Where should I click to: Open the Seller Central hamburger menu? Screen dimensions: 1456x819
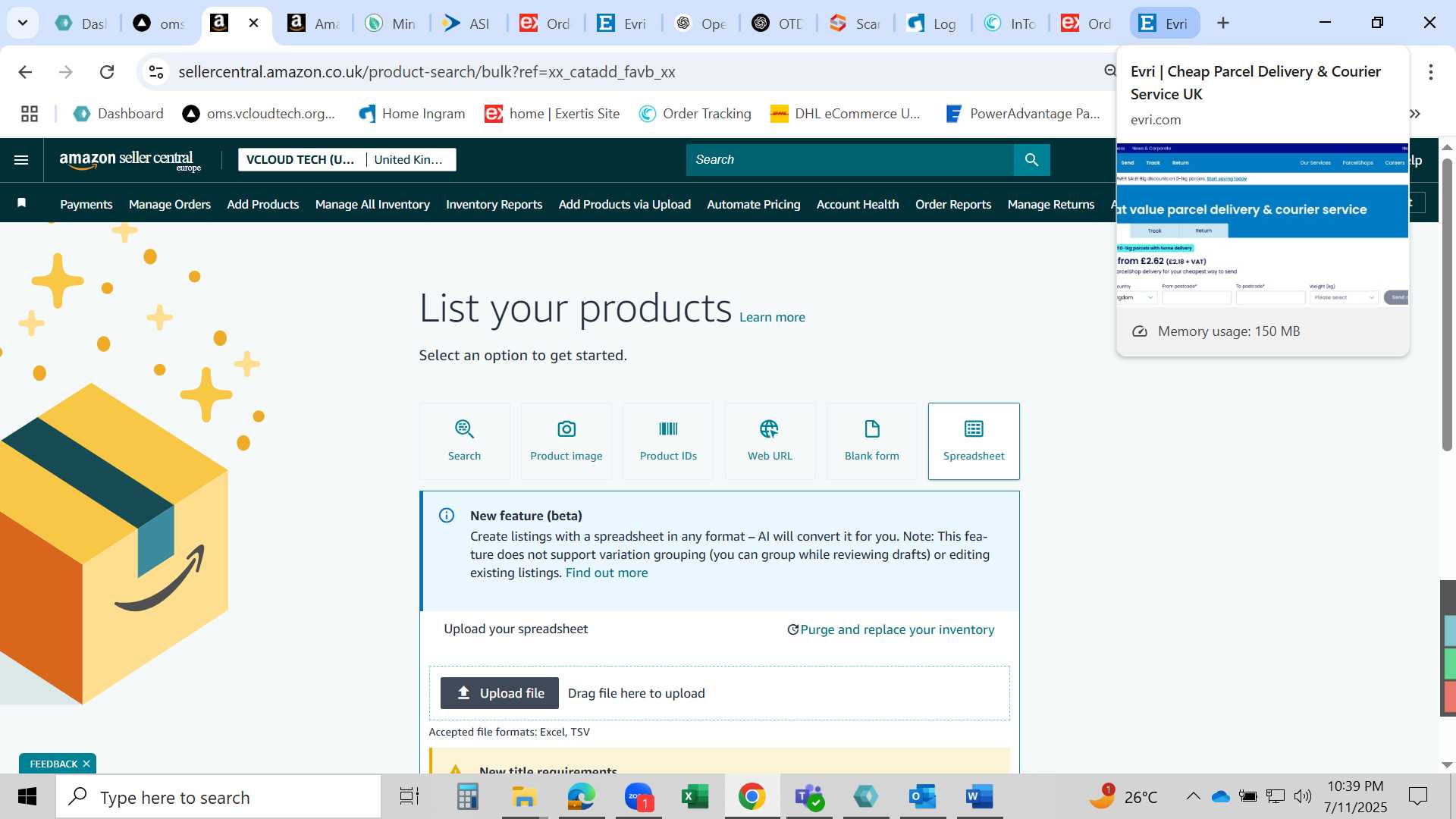click(x=21, y=160)
